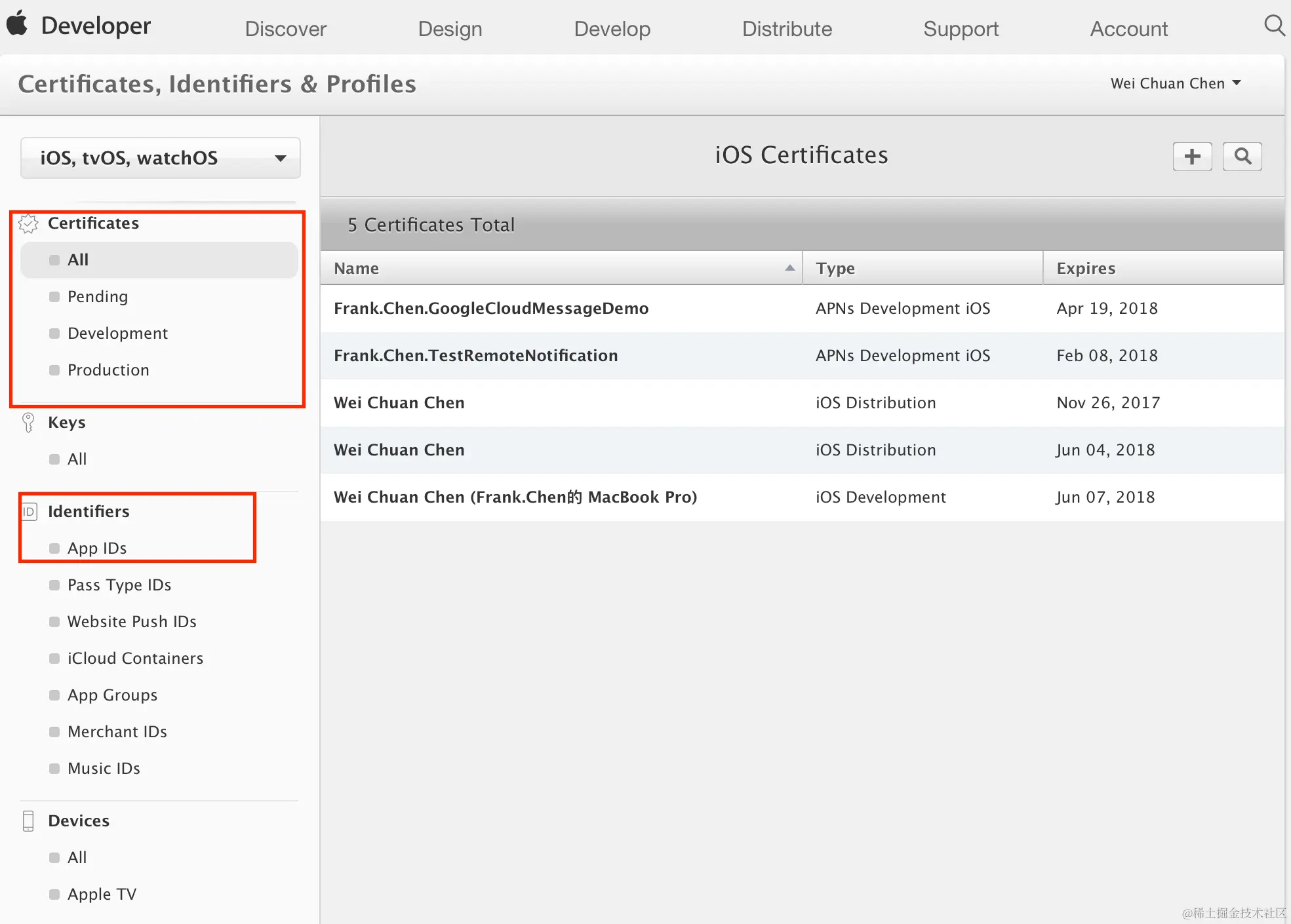The height and width of the screenshot is (924, 1291).
Task: Open Frank.Chen.GoogleCloudMessageDemo certificate row
Action: pos(490,309)
